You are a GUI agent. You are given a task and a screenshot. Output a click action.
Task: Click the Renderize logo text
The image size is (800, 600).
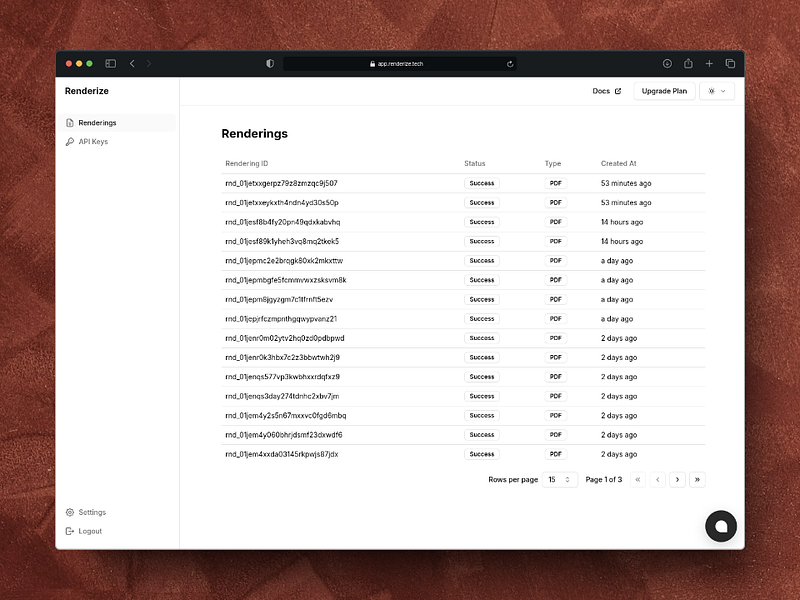click(87, 91)
